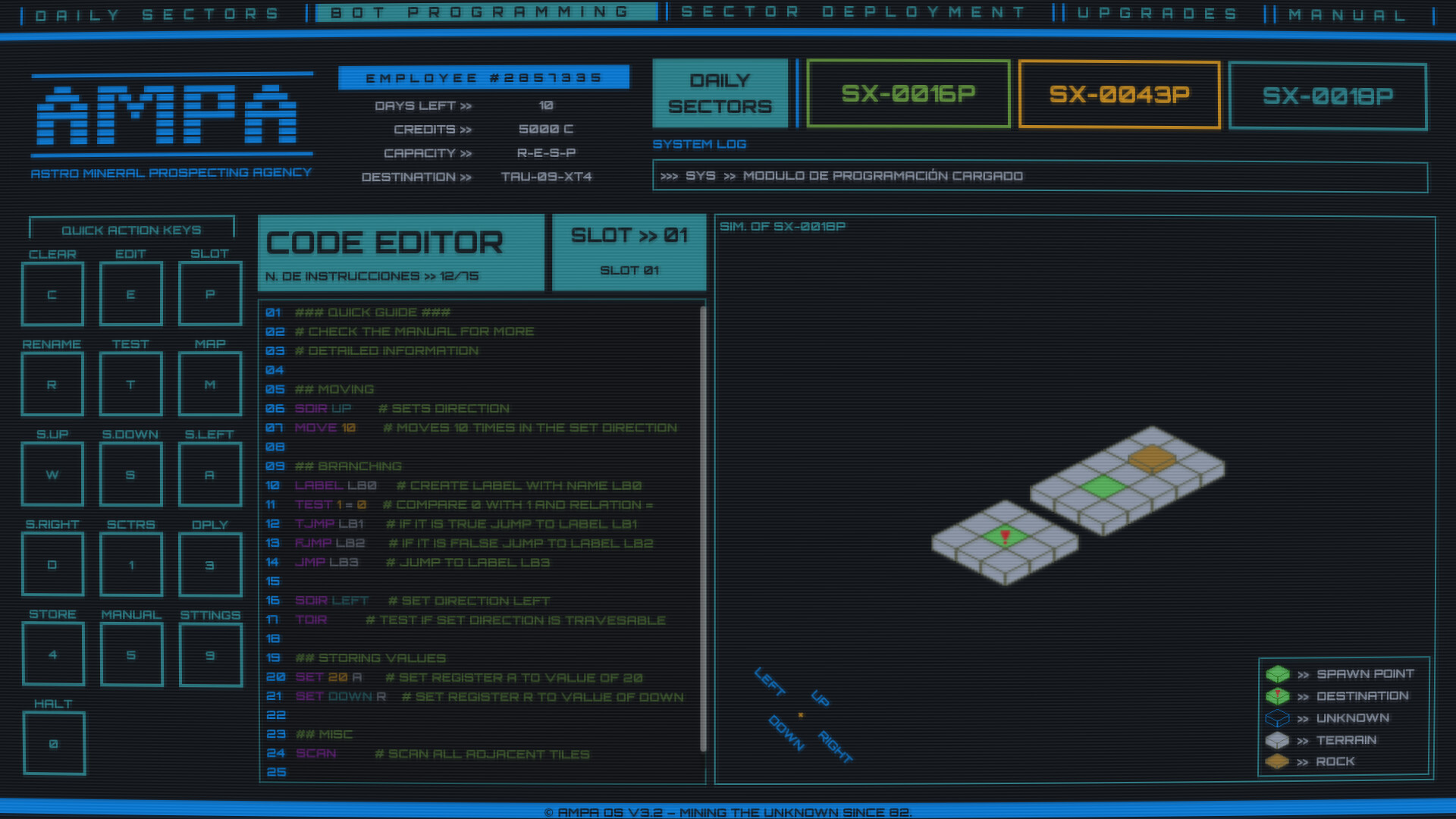Toggle scan direction up with the S.UP key
1456x819 pixels.
[x=52, y=474]
